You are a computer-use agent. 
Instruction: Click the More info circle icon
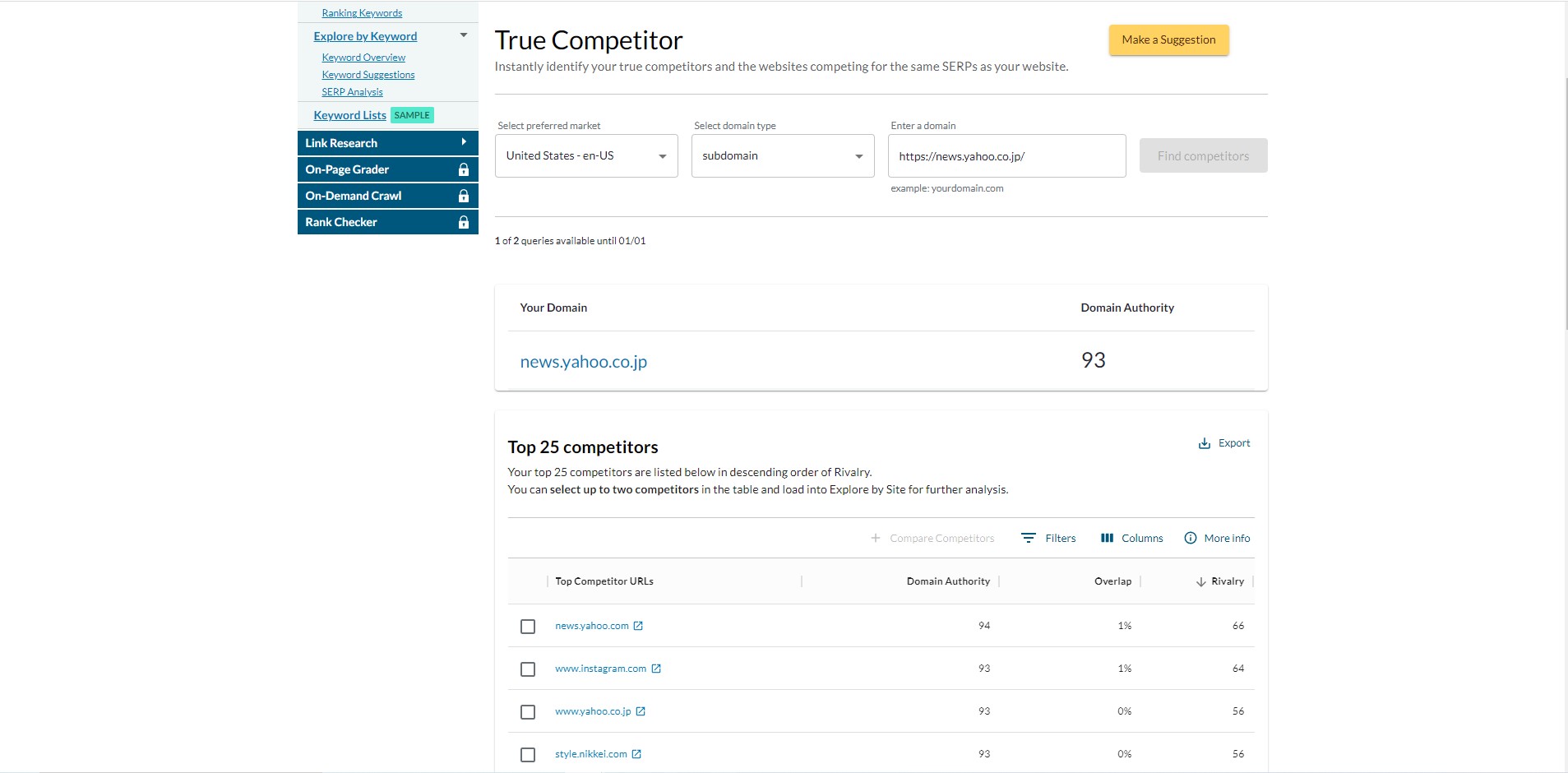1190,538
